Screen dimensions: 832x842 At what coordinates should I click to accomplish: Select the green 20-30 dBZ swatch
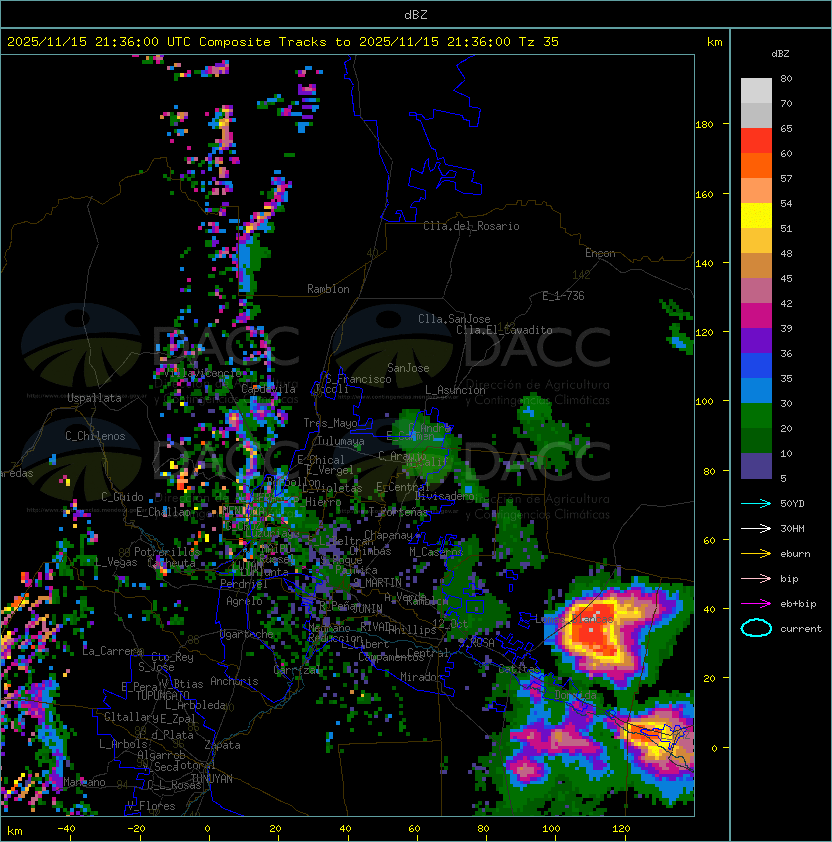tap(756, 416)
